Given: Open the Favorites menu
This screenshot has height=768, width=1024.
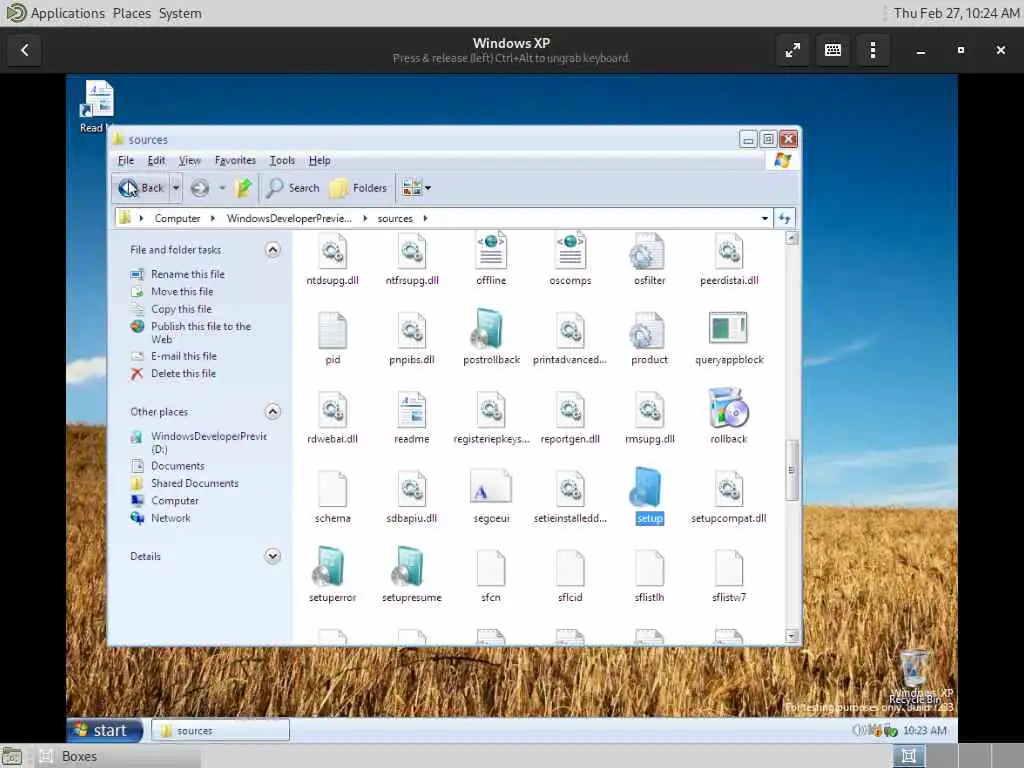Looking at the screenshot, I should point(235,160).
